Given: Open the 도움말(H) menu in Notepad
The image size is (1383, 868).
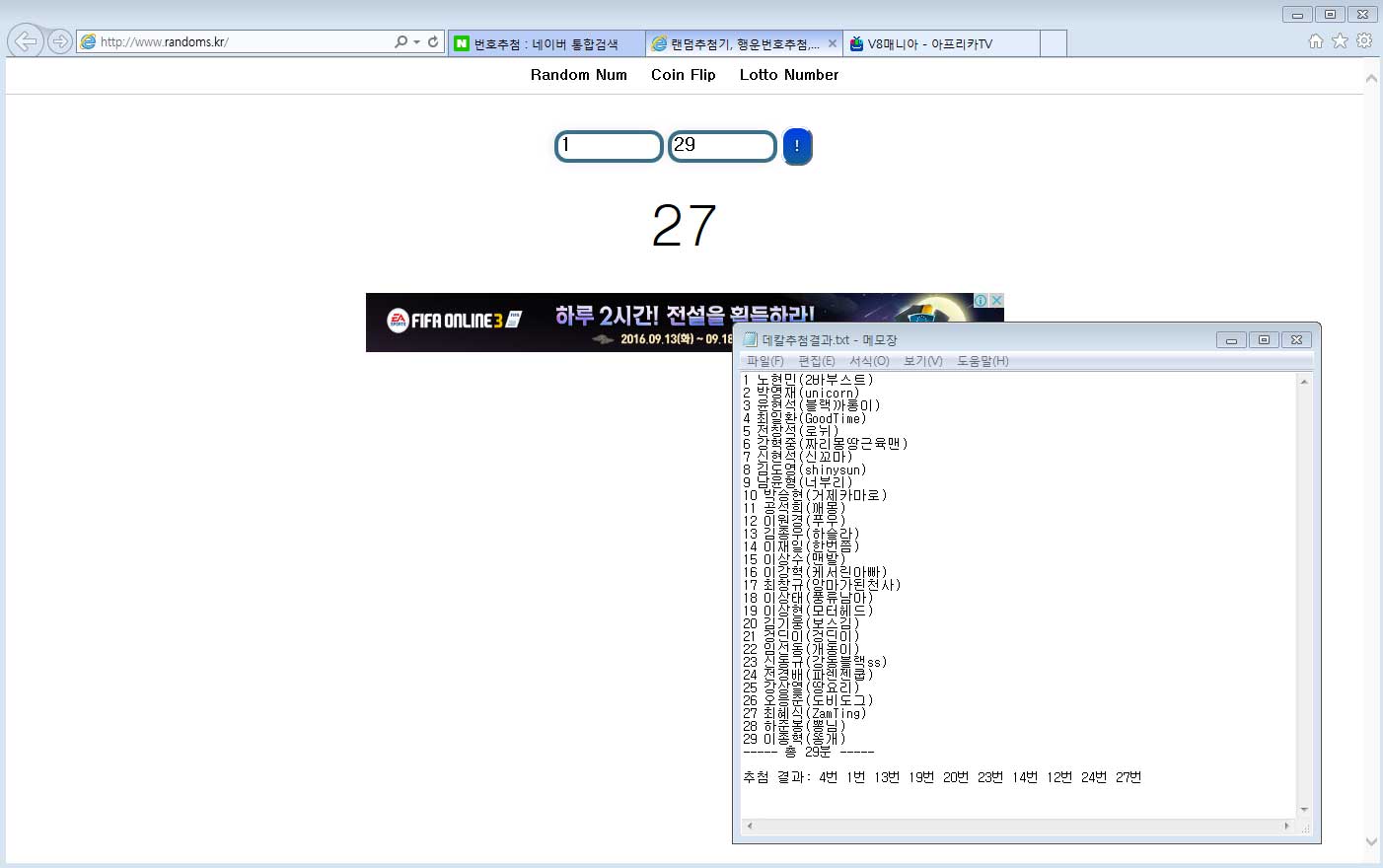Looking at the screenshot, I should 983,361.
